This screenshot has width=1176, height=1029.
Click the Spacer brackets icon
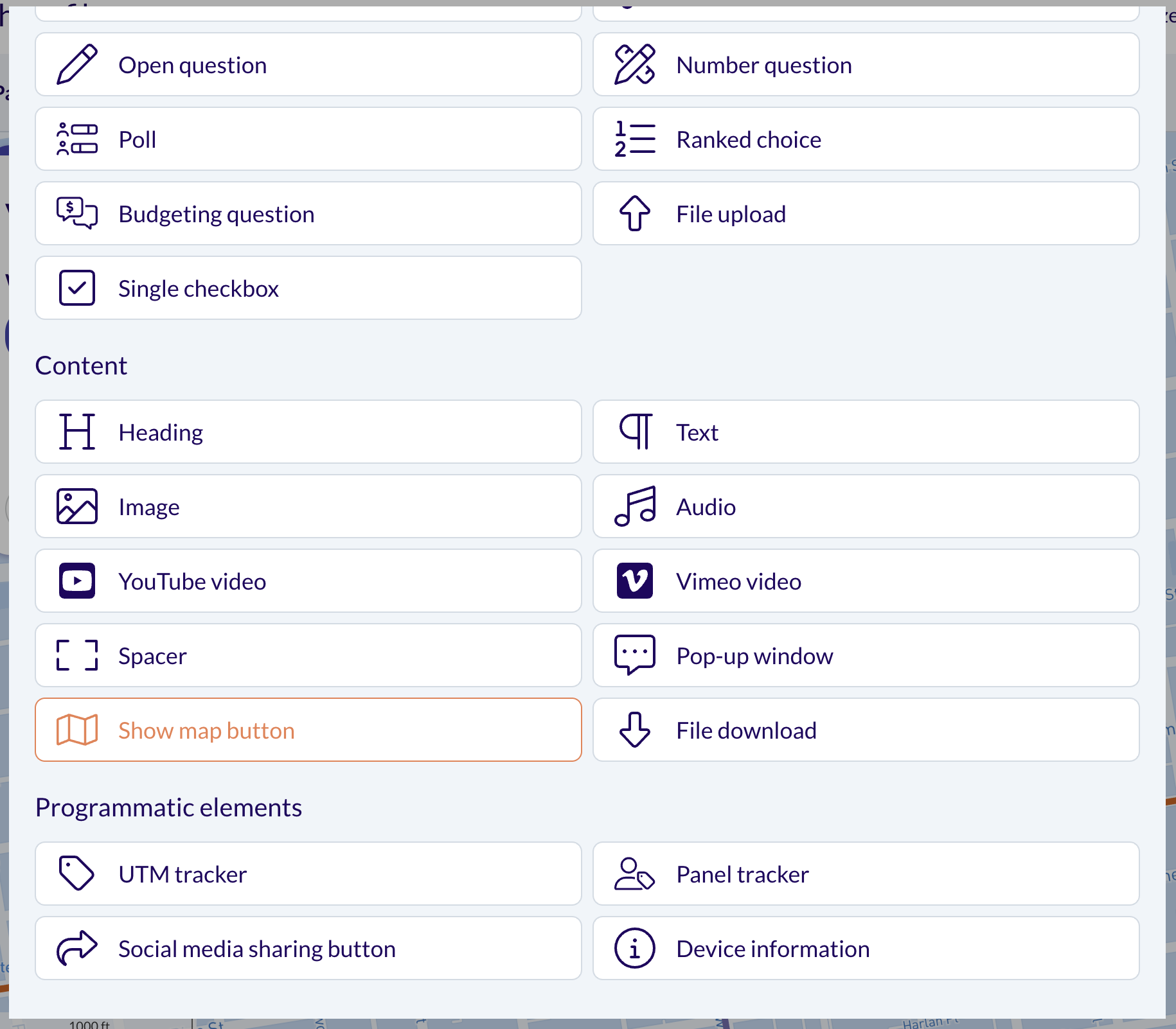click(77, 656)
